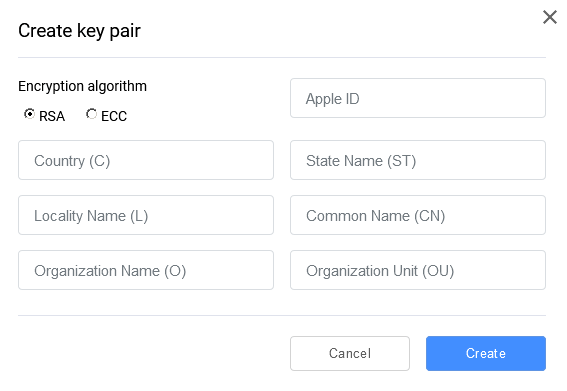
Task: Click the Encryption algorithm label
Action: [x=82, y=86]
